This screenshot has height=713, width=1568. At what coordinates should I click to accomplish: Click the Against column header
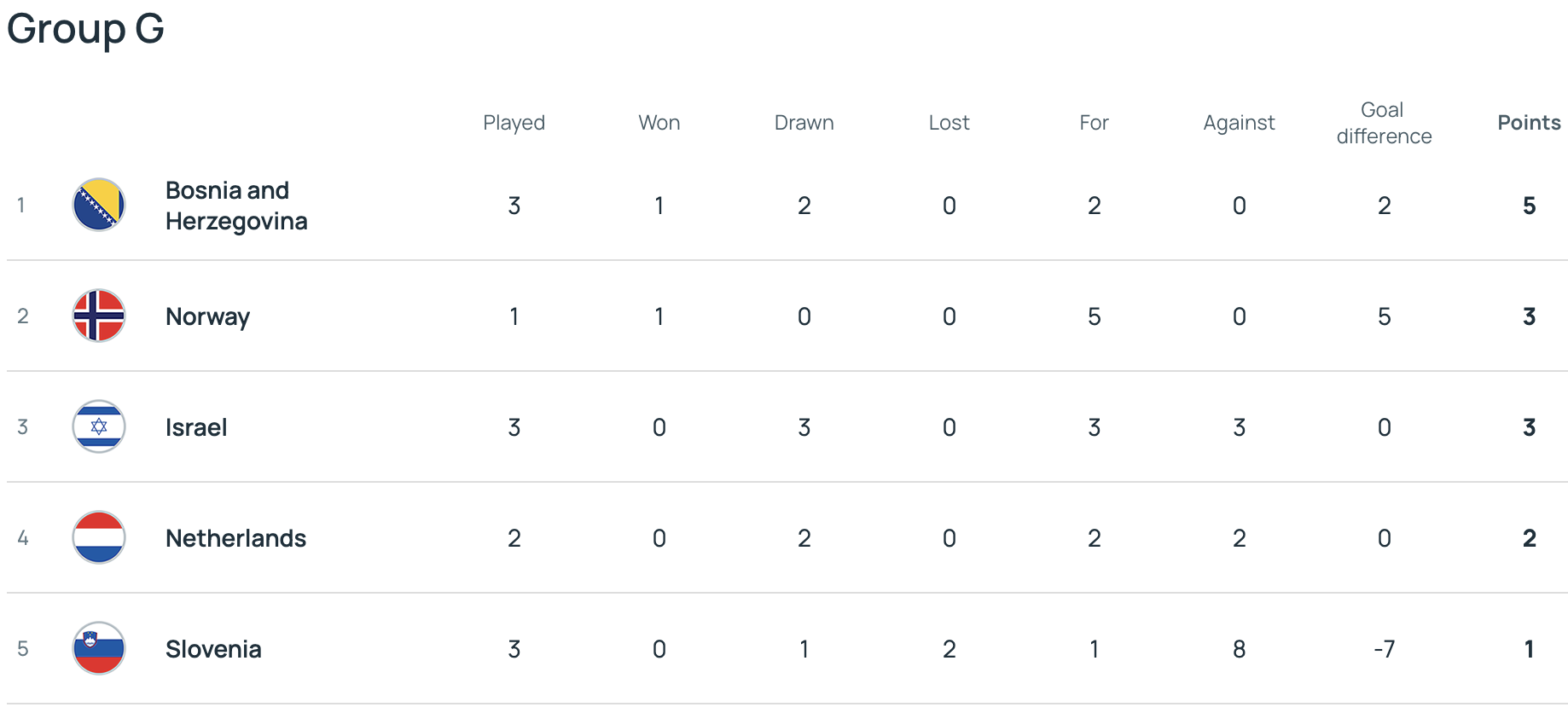(1239, 123)
